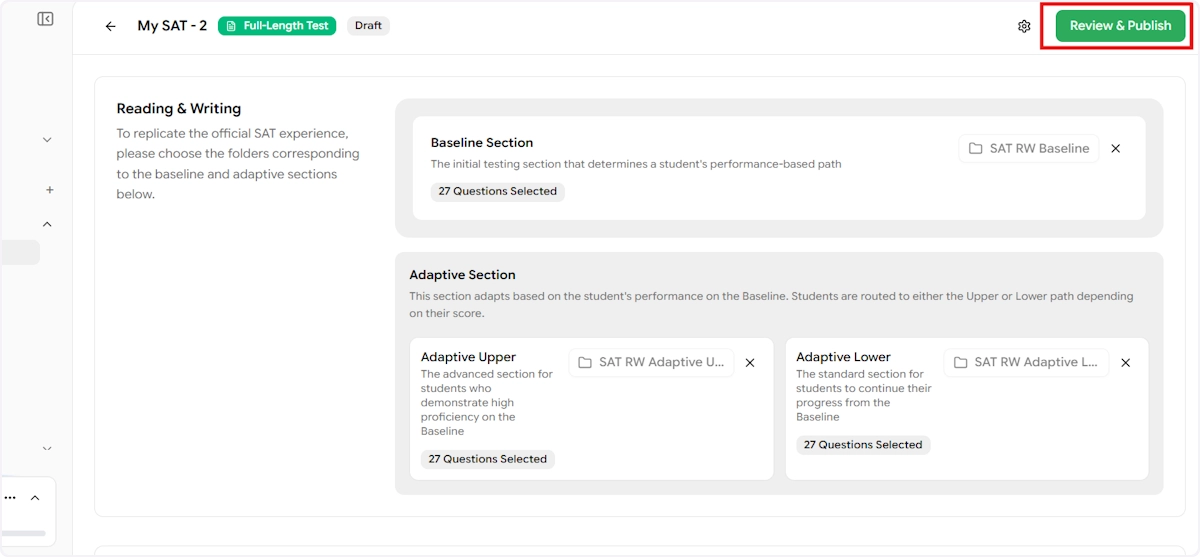
Task: Expand bottom-left widget with up chevron
Action: click(x=35, y=498)
